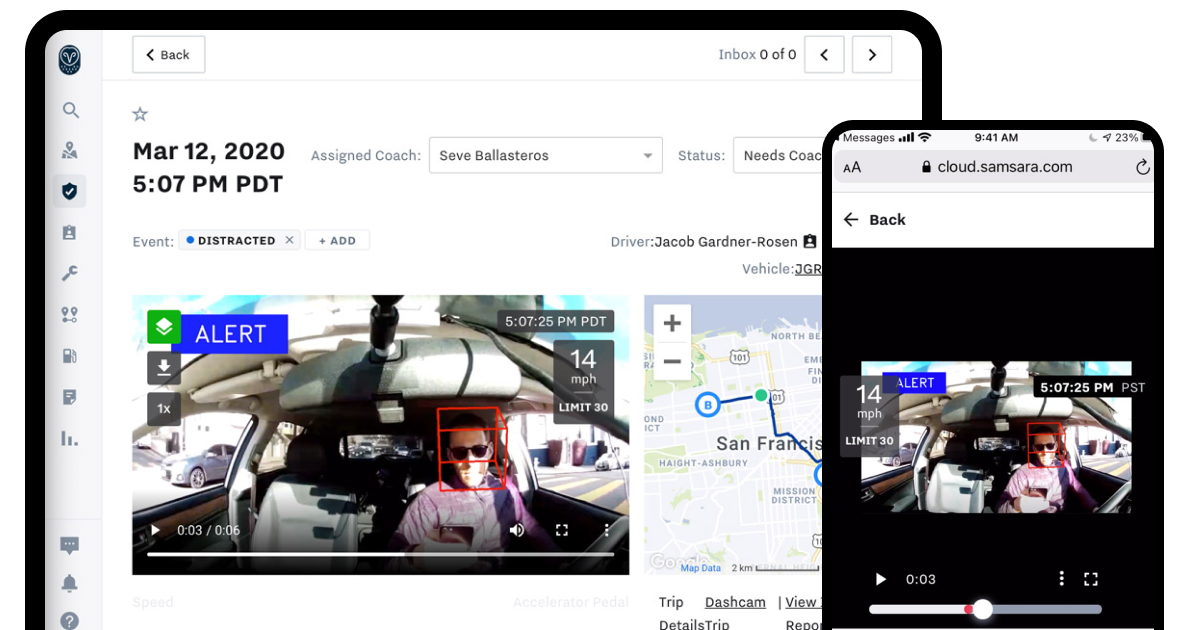The image size is (1200, 630).
Task: Enter fullscreen on desktop video
Action: click(x=562, y=530)
